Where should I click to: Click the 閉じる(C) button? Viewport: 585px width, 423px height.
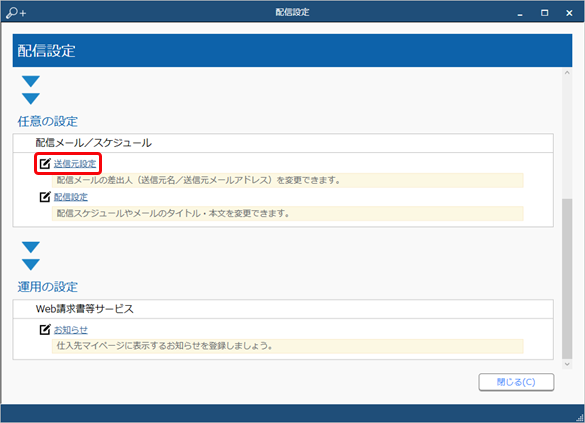coord(516,382)
